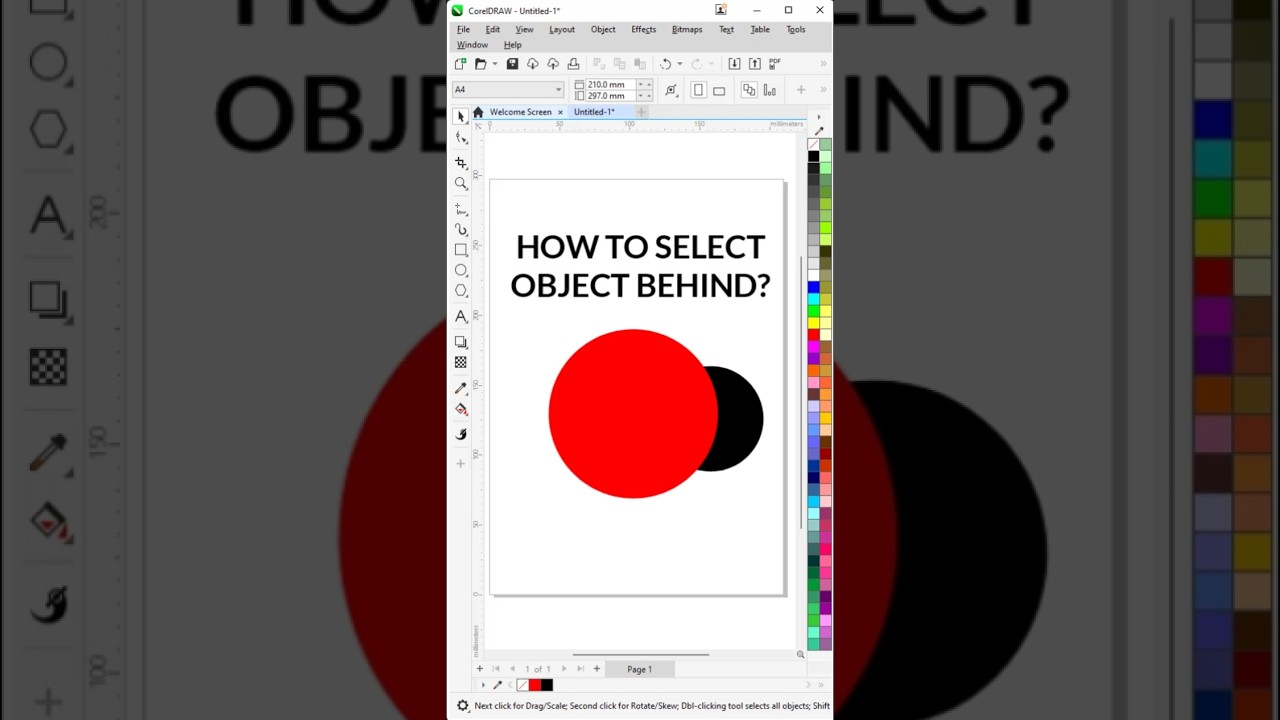Toggle Portrait page orientation
The width and height of the screenshot is (1280, 720).
pos(698,90)
